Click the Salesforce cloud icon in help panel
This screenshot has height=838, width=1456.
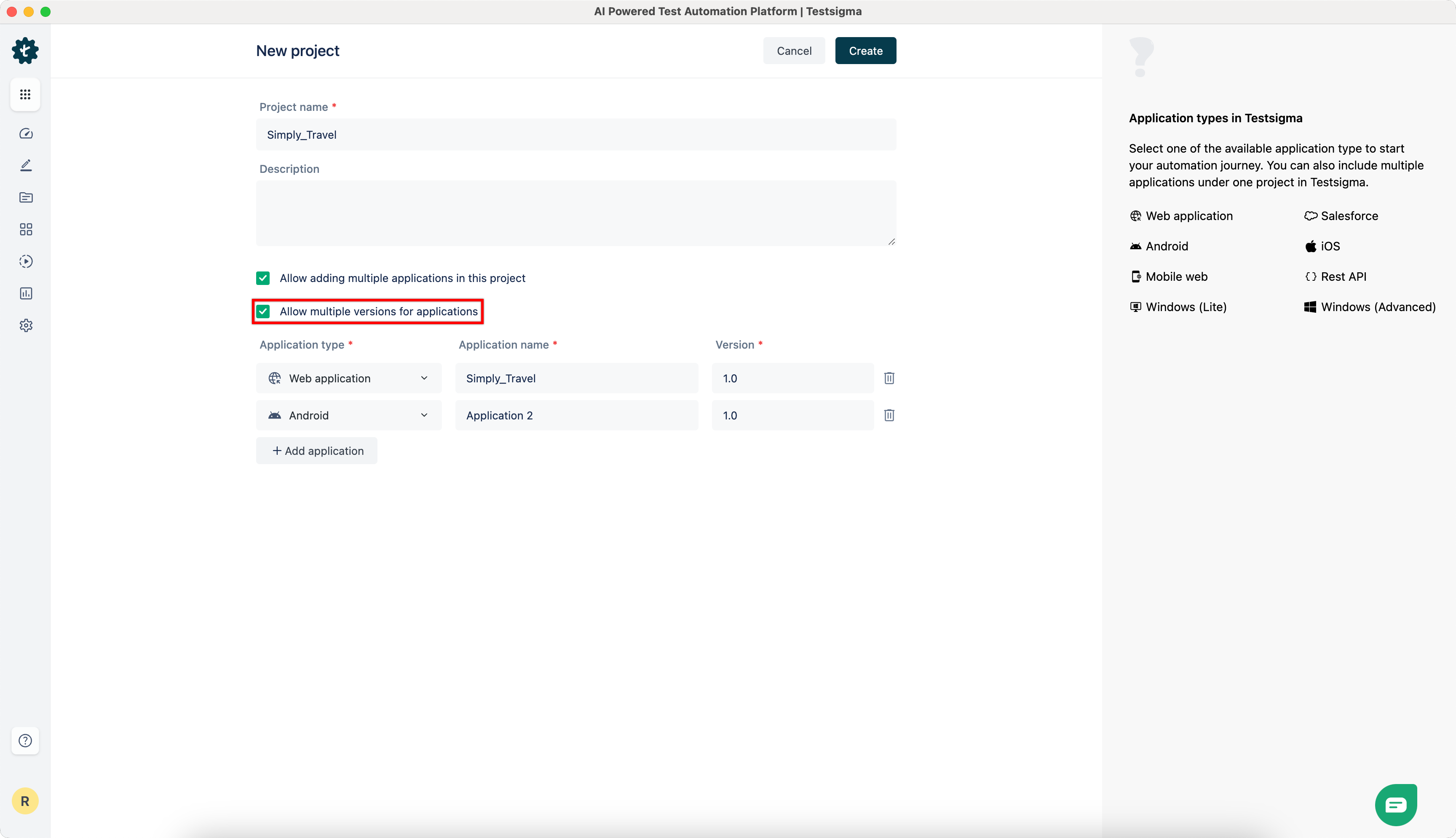(x=1311, y=216)
